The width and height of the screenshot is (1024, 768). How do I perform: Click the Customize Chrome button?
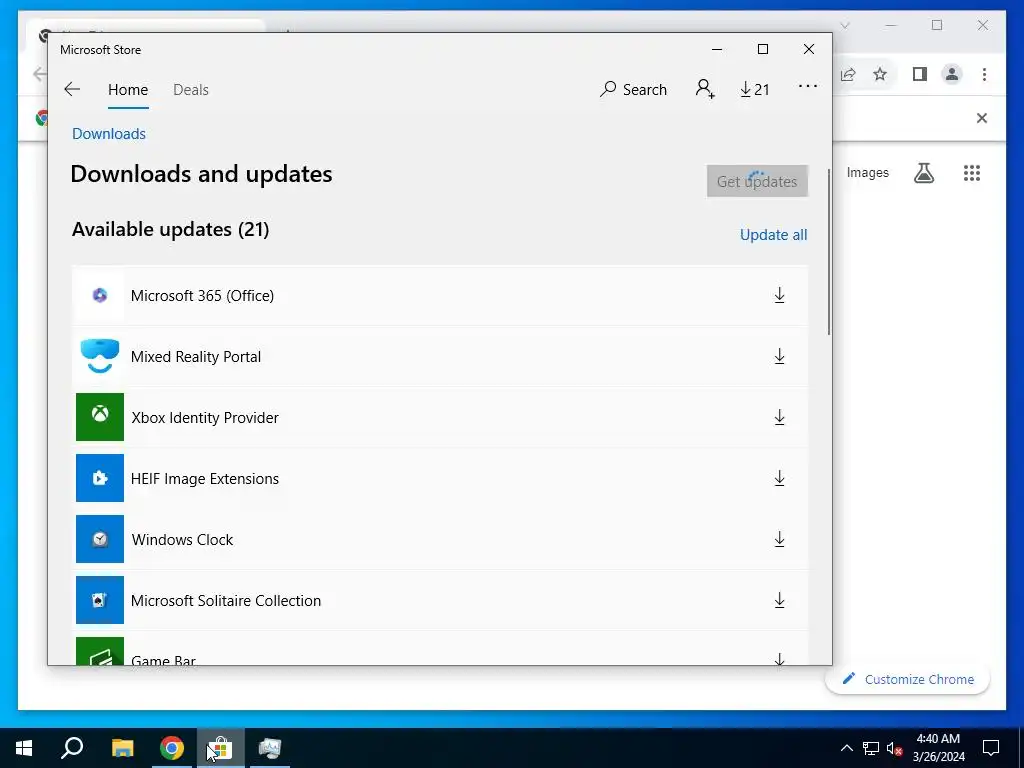[x=908, y=679]
